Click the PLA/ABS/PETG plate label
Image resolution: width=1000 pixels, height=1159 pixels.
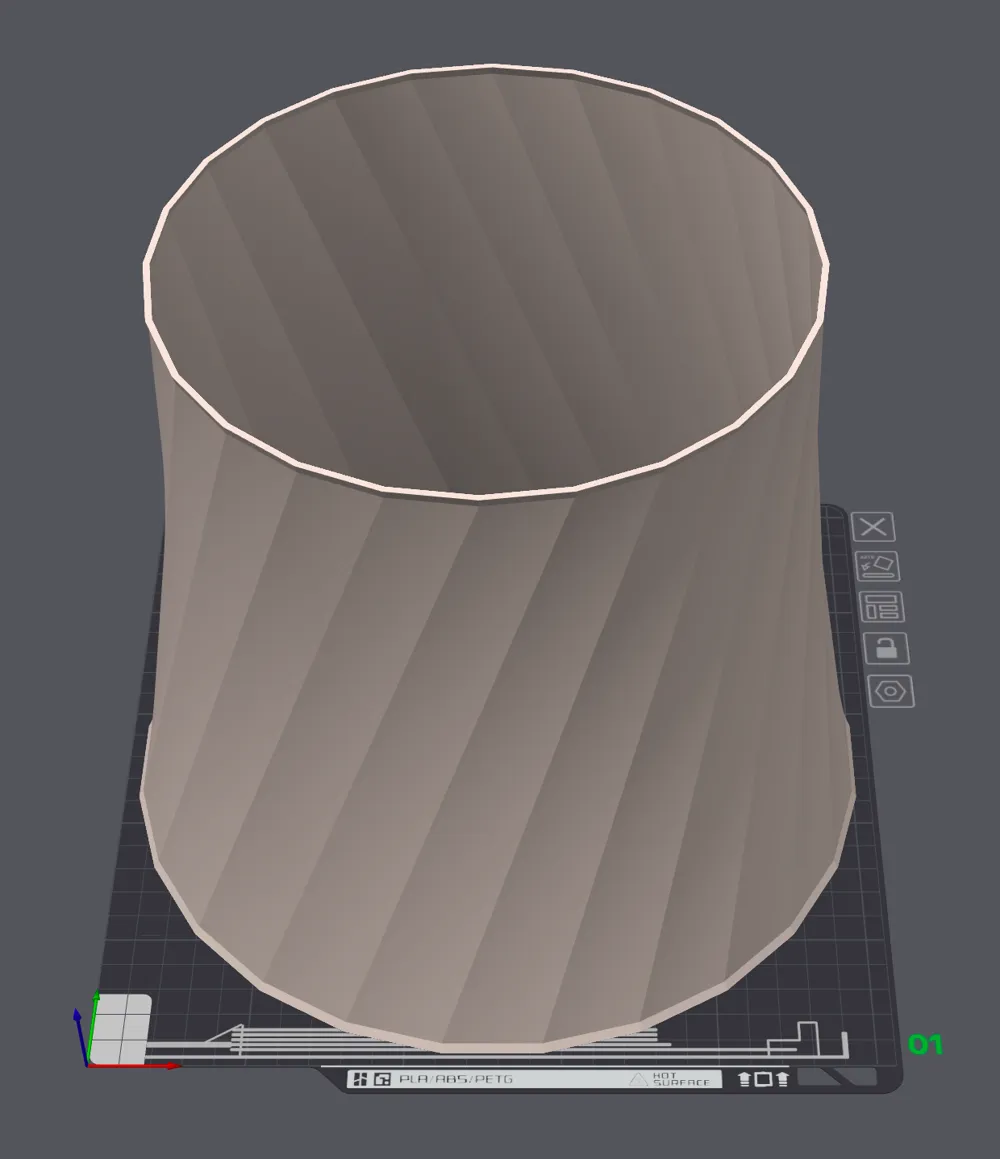tap(455, 1079)
